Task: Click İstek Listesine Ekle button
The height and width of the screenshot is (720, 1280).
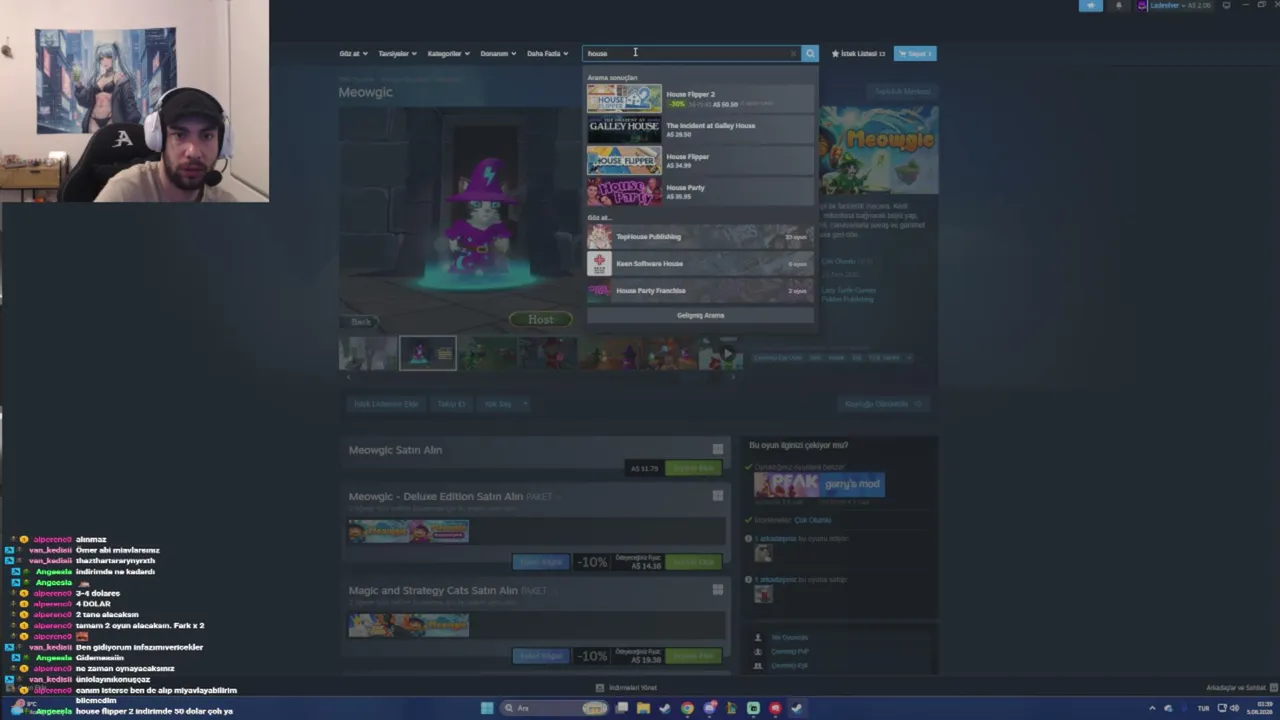Action: tap(386, 404)
